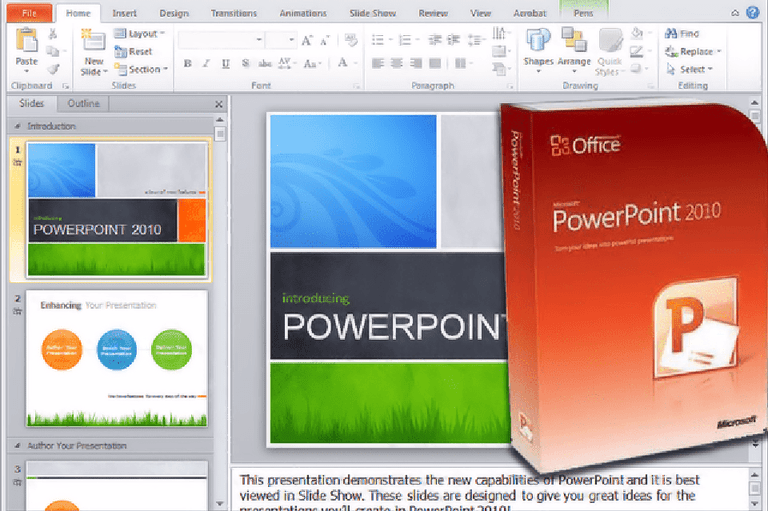This screenshot has height=511, width=768.
Task: Open the font name combo box
Action: point(220,39)
